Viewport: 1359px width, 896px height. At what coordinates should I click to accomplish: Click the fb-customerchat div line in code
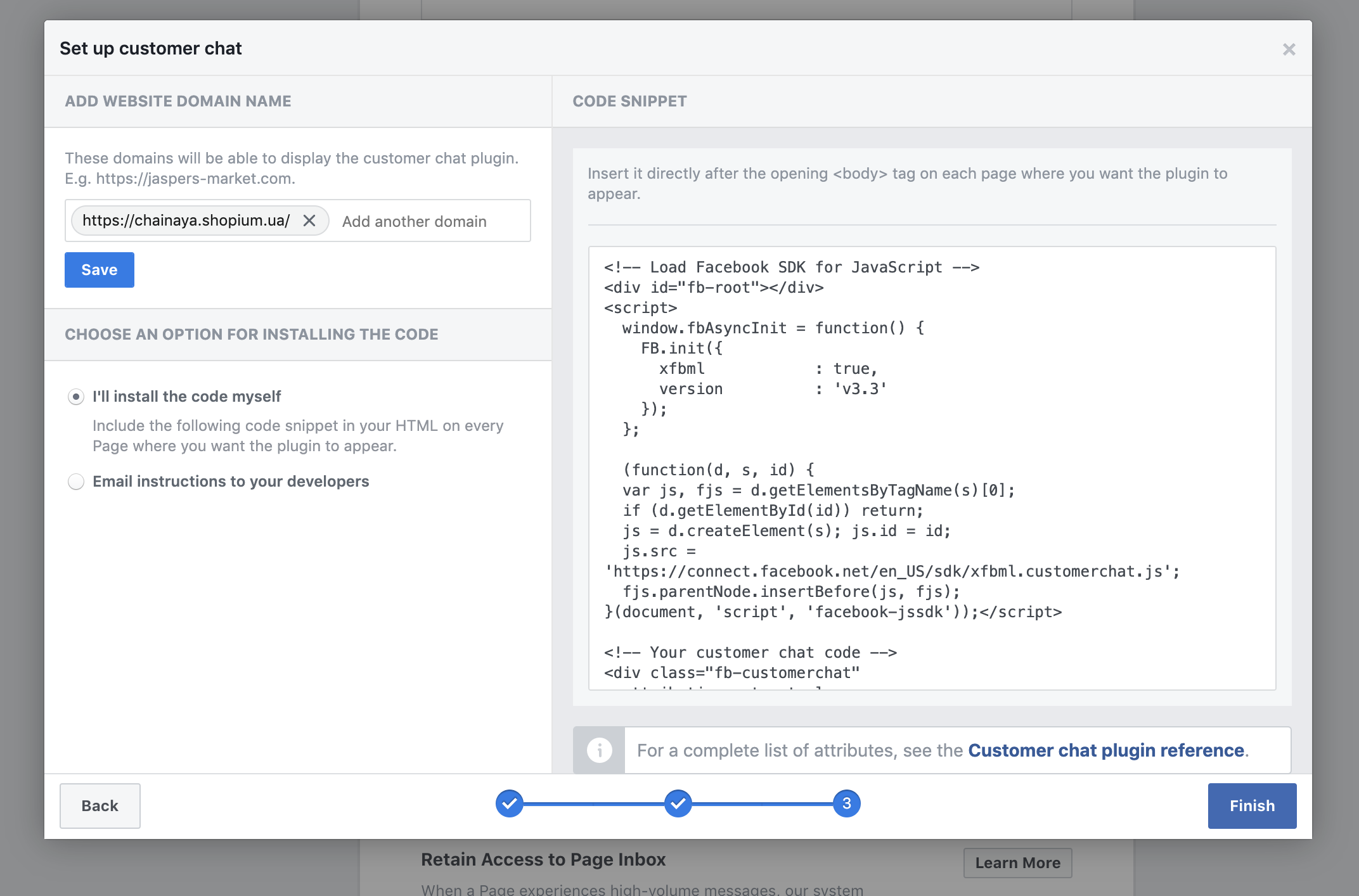click(732, 673)
